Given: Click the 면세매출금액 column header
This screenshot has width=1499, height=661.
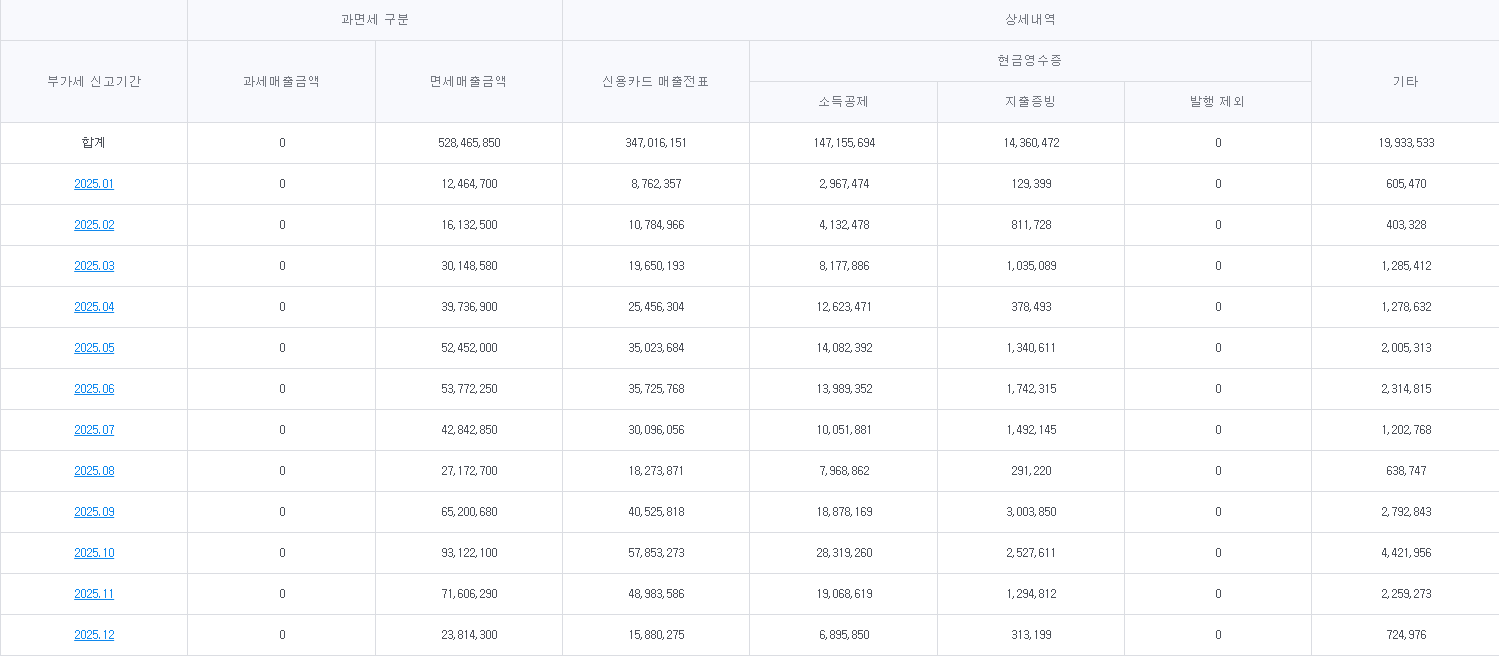Looking at the screenshot, I should 468,82.
